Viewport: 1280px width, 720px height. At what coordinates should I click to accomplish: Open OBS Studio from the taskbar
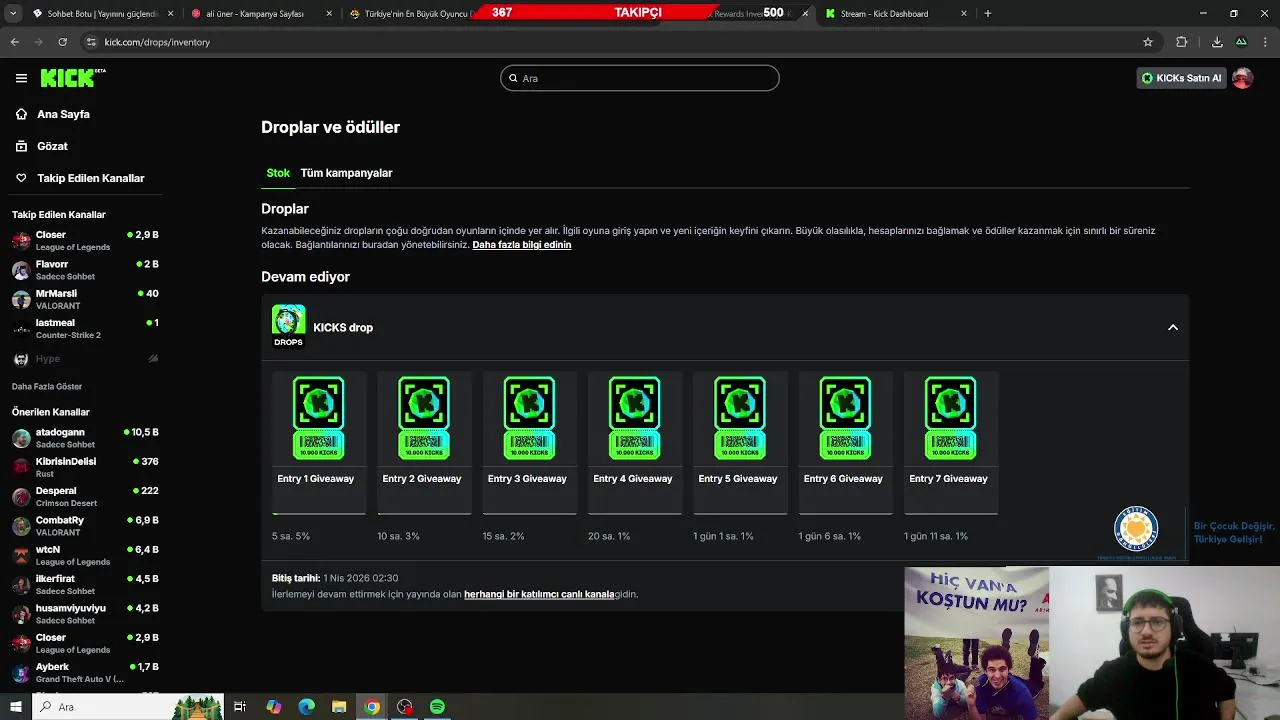(x=404, y=707)
